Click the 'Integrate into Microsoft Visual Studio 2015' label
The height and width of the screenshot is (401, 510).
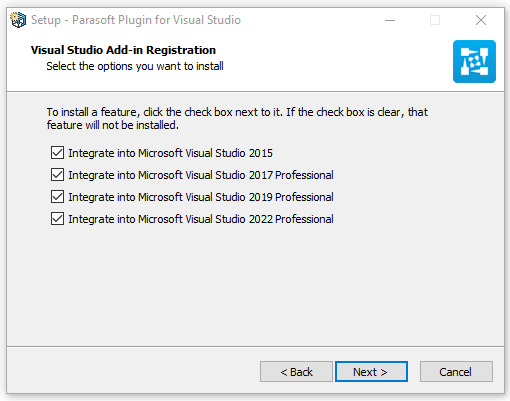pos(170,153)
